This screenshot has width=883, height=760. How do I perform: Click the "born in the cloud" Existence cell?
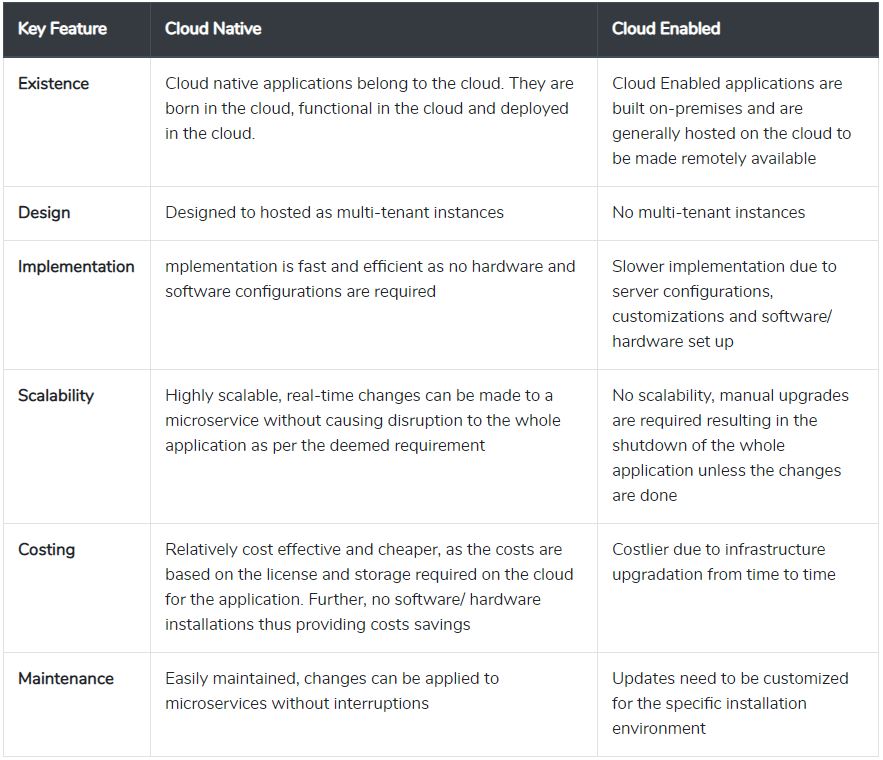pyautogui.click(x=368, y=108)
